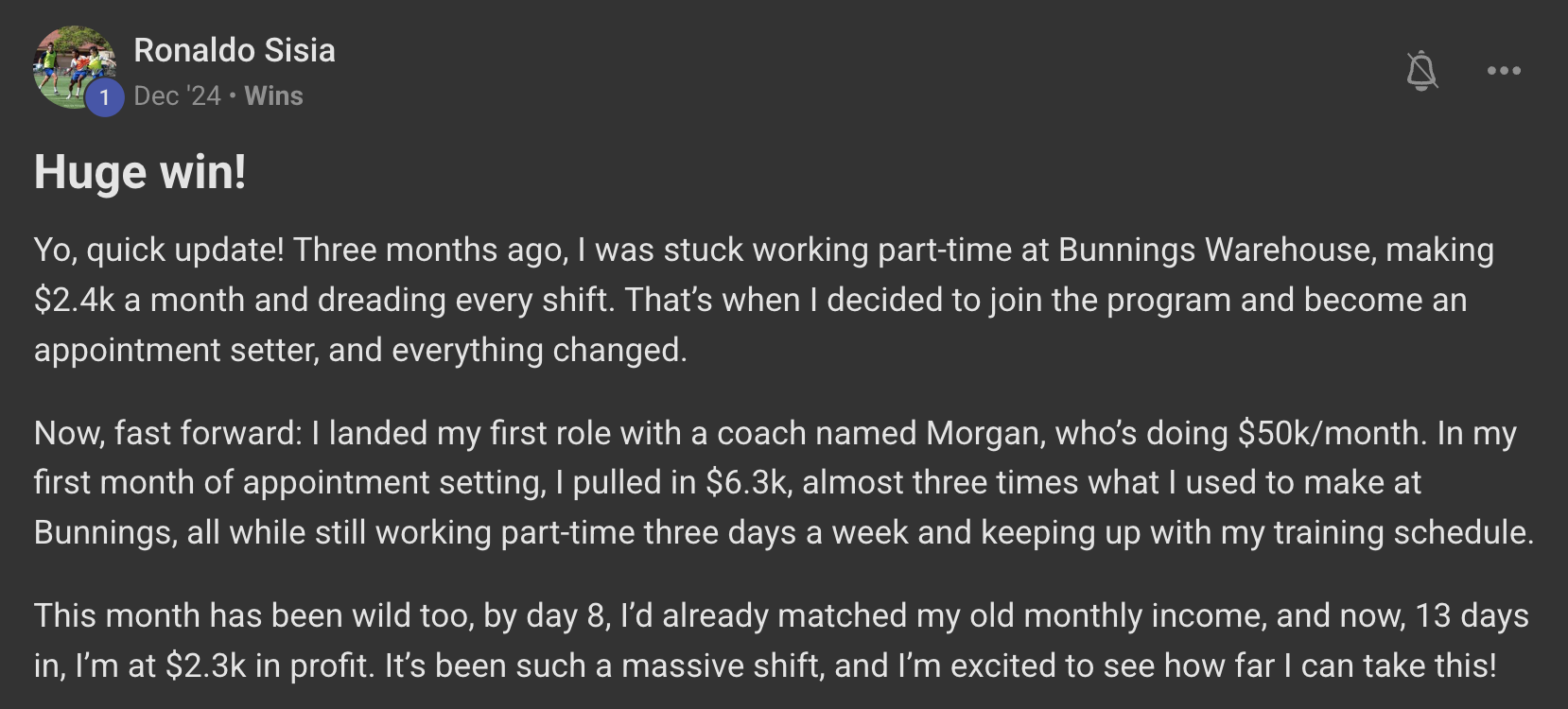Open the three-dot more options menu
The width and height of the screenshot is (1568, 709).
pos(1504,71)
